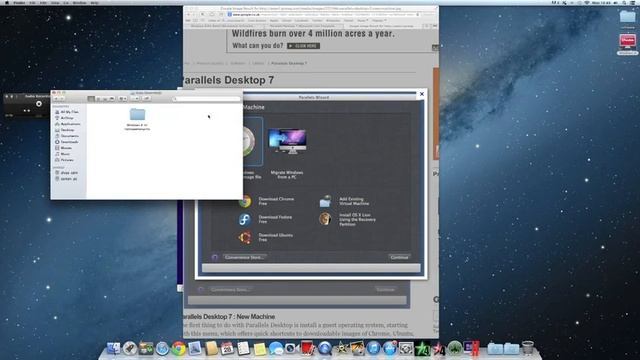Click the Finder share button
Screen dimensions: 640x360
coord(147,99)
